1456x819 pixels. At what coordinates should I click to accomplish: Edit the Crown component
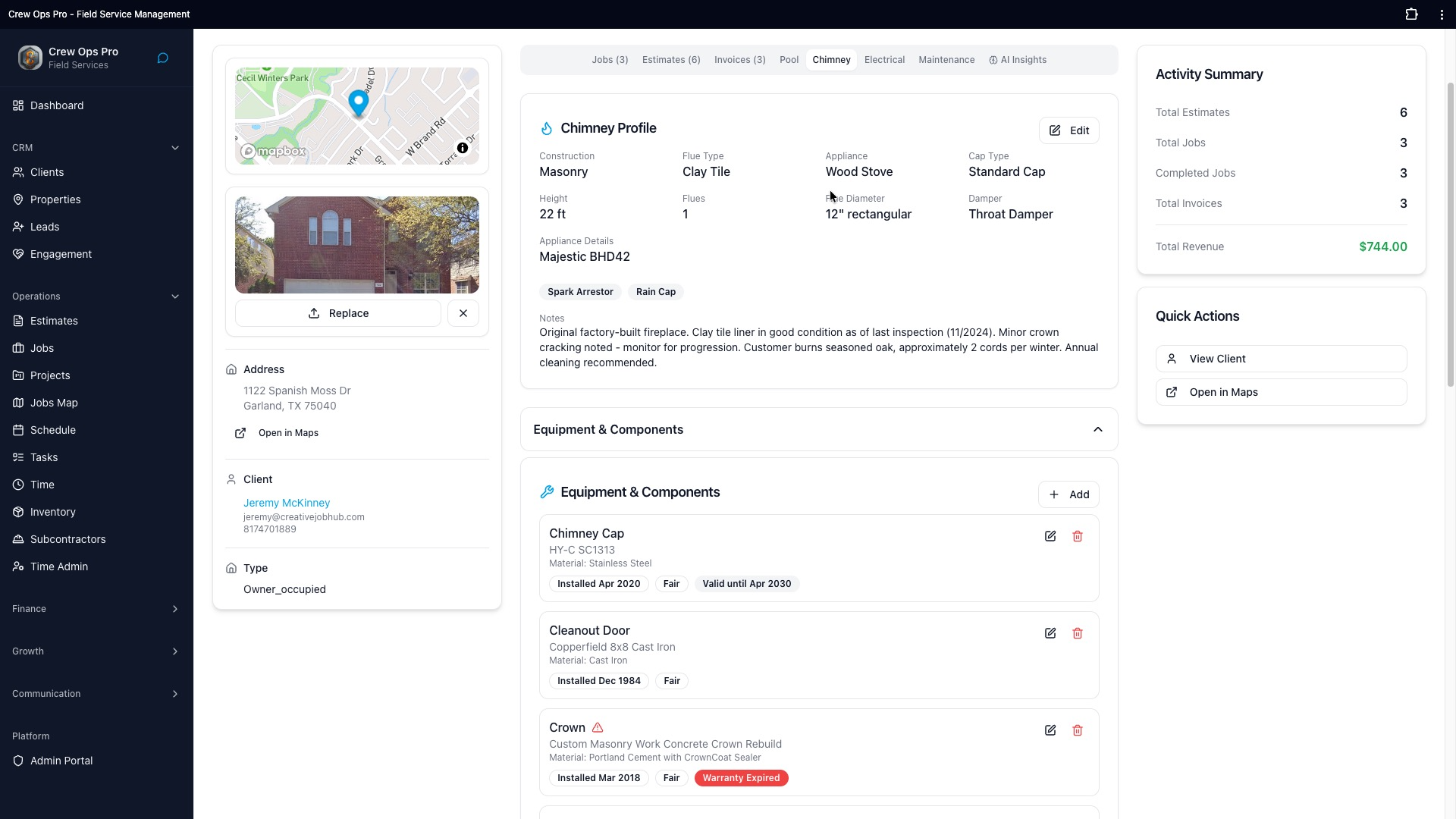pos(1050,730)
